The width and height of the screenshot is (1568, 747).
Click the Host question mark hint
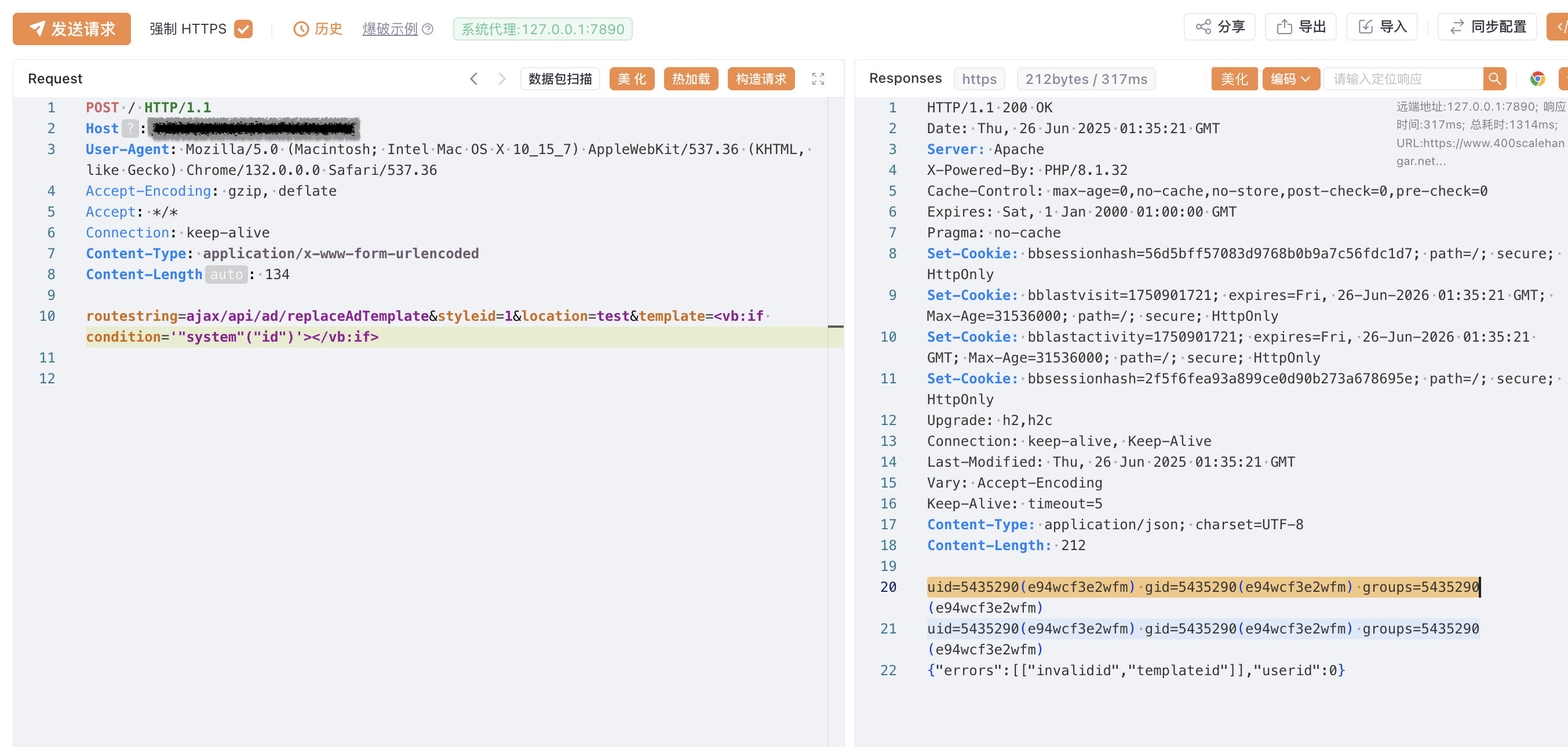130,129
